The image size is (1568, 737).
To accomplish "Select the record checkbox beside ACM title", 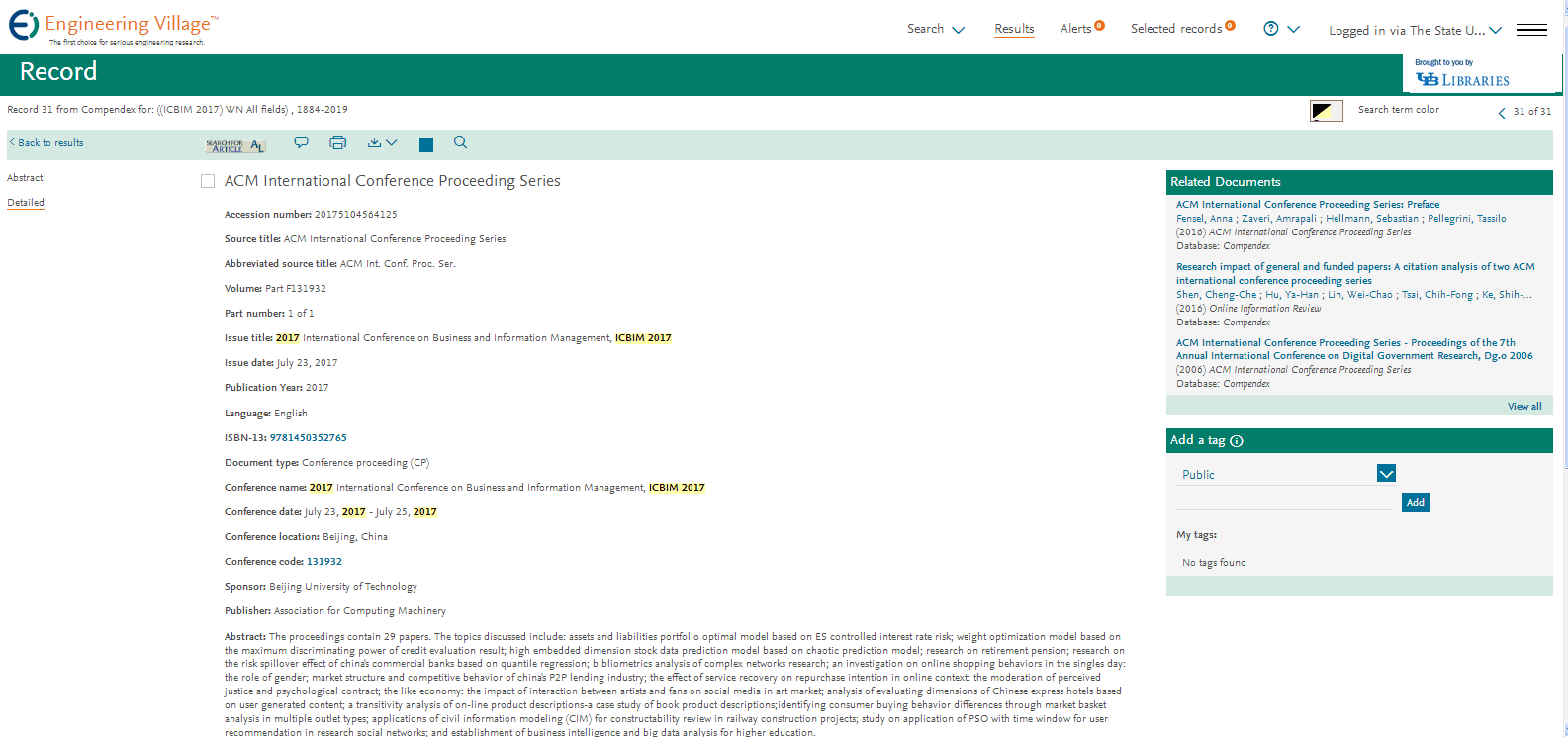I will (208, 181).
